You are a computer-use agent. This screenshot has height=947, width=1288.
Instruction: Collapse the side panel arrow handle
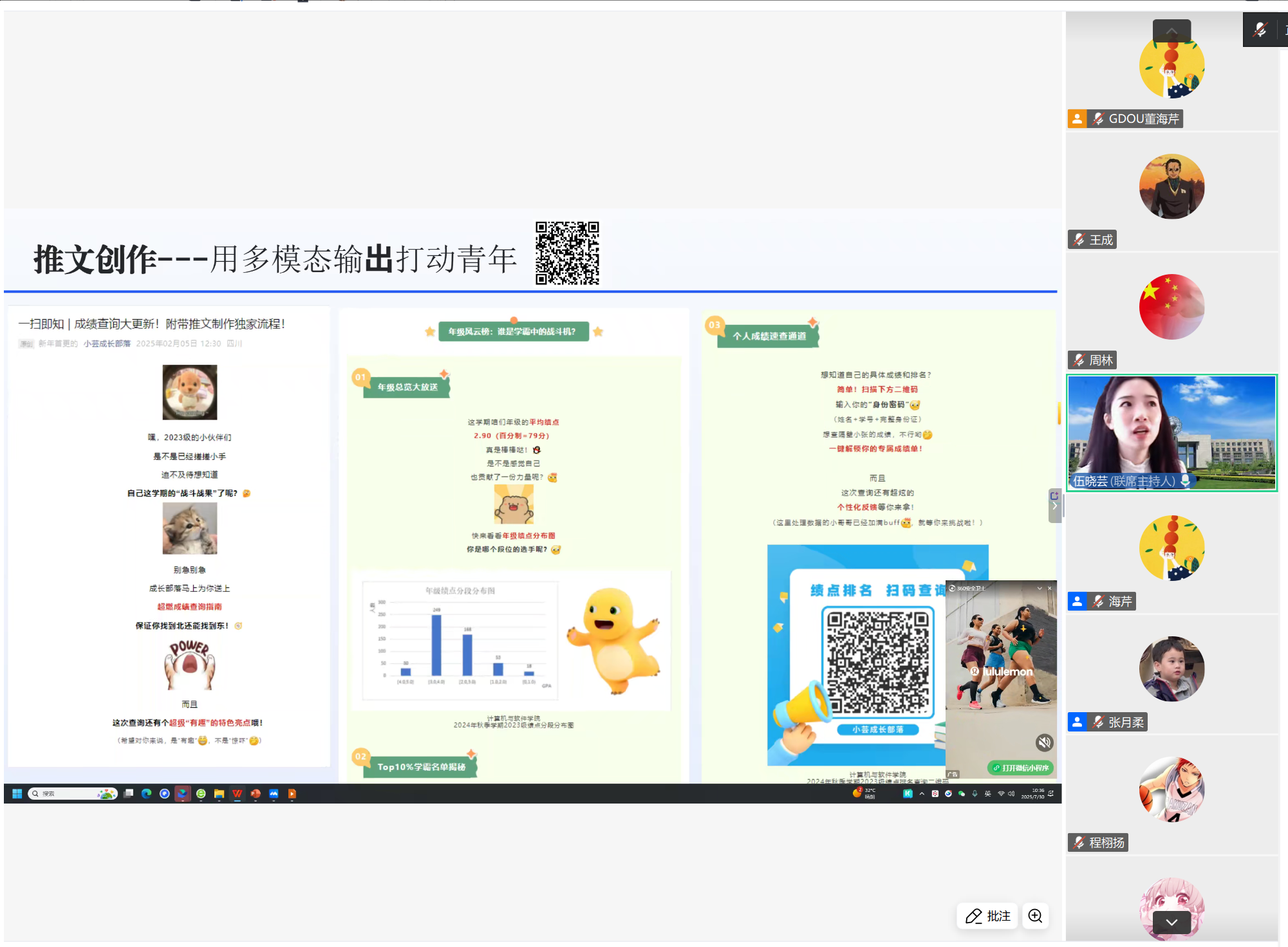[1054, 506]
